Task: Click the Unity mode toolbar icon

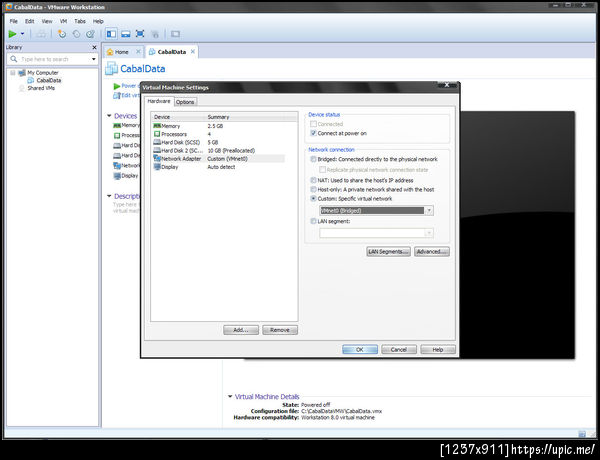Action: pyautogui.click(x=155, y=34)
